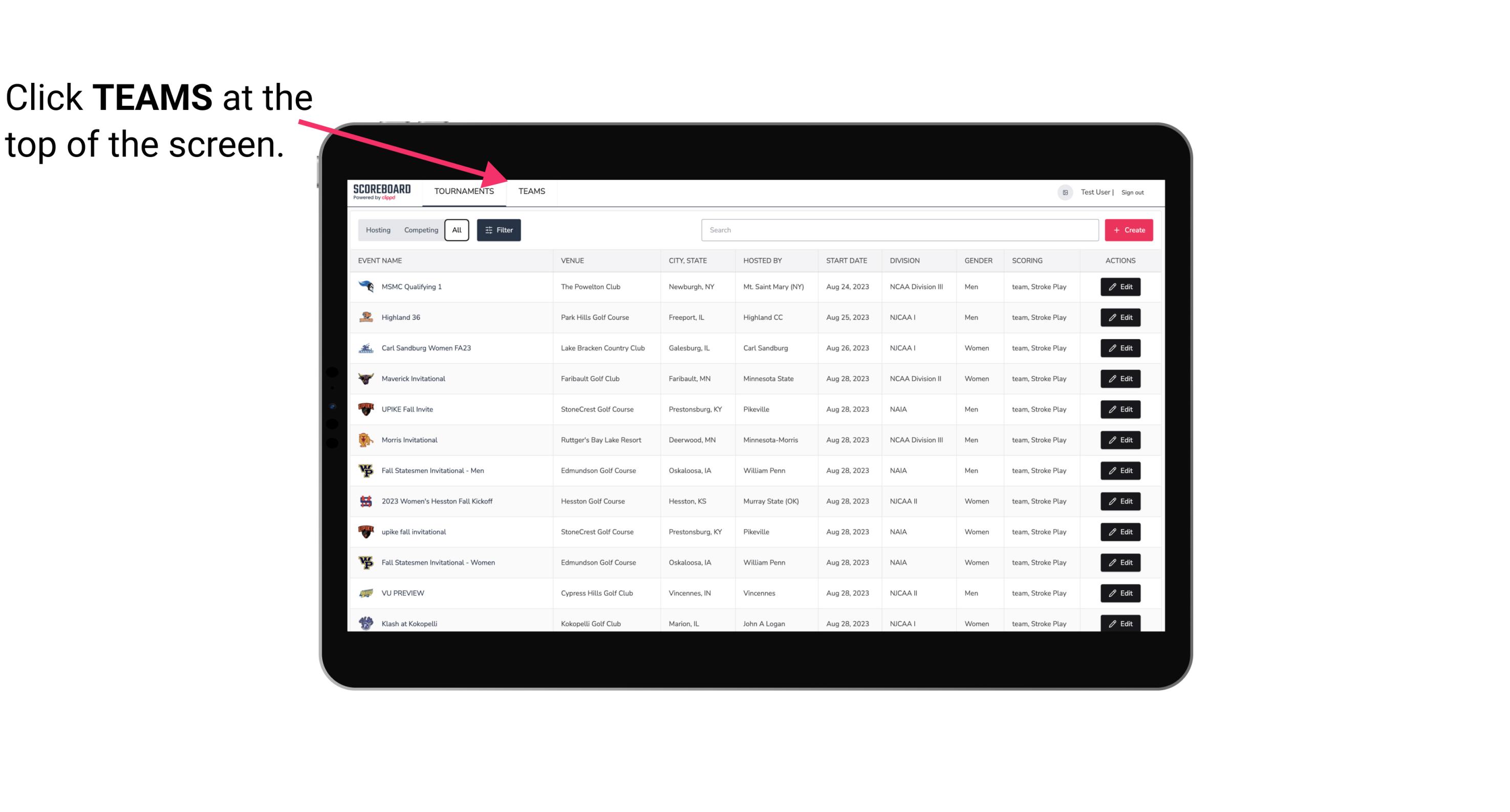The image size is (1510, 812).
Task: Click the Edit icon for Morris Invitational
Action: [1120, 439]
